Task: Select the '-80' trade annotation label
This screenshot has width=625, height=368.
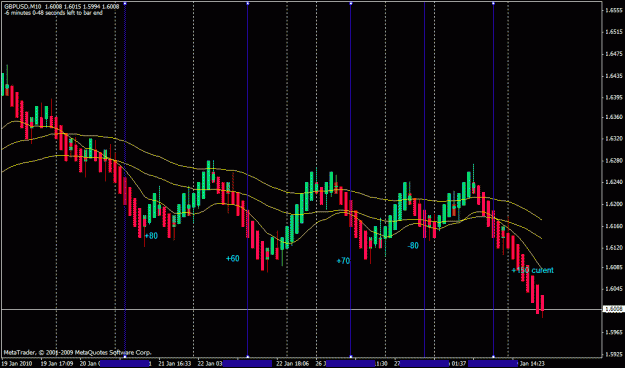Action: tap(413, 246)
